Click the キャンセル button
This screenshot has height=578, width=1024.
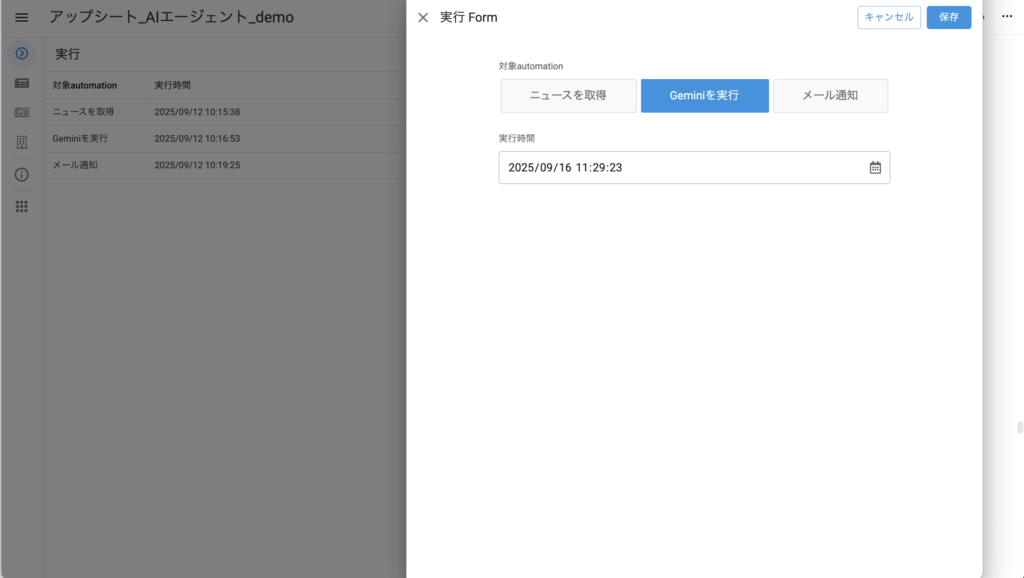click(x=889, y=17)
